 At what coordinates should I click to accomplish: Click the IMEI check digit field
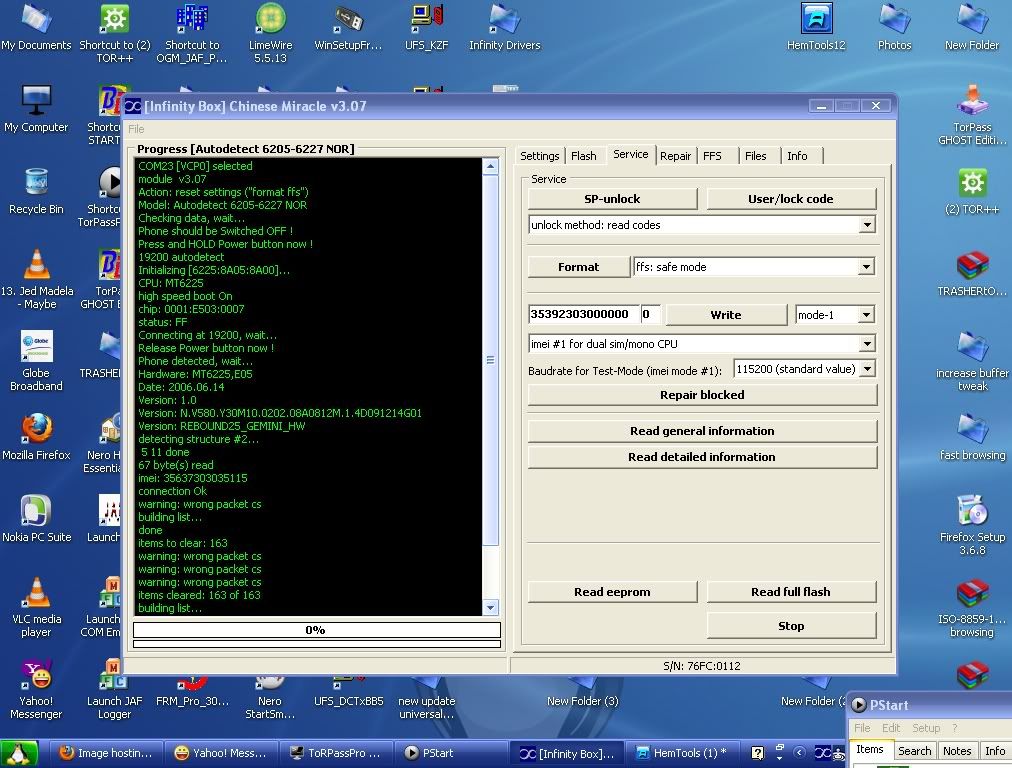650,314
